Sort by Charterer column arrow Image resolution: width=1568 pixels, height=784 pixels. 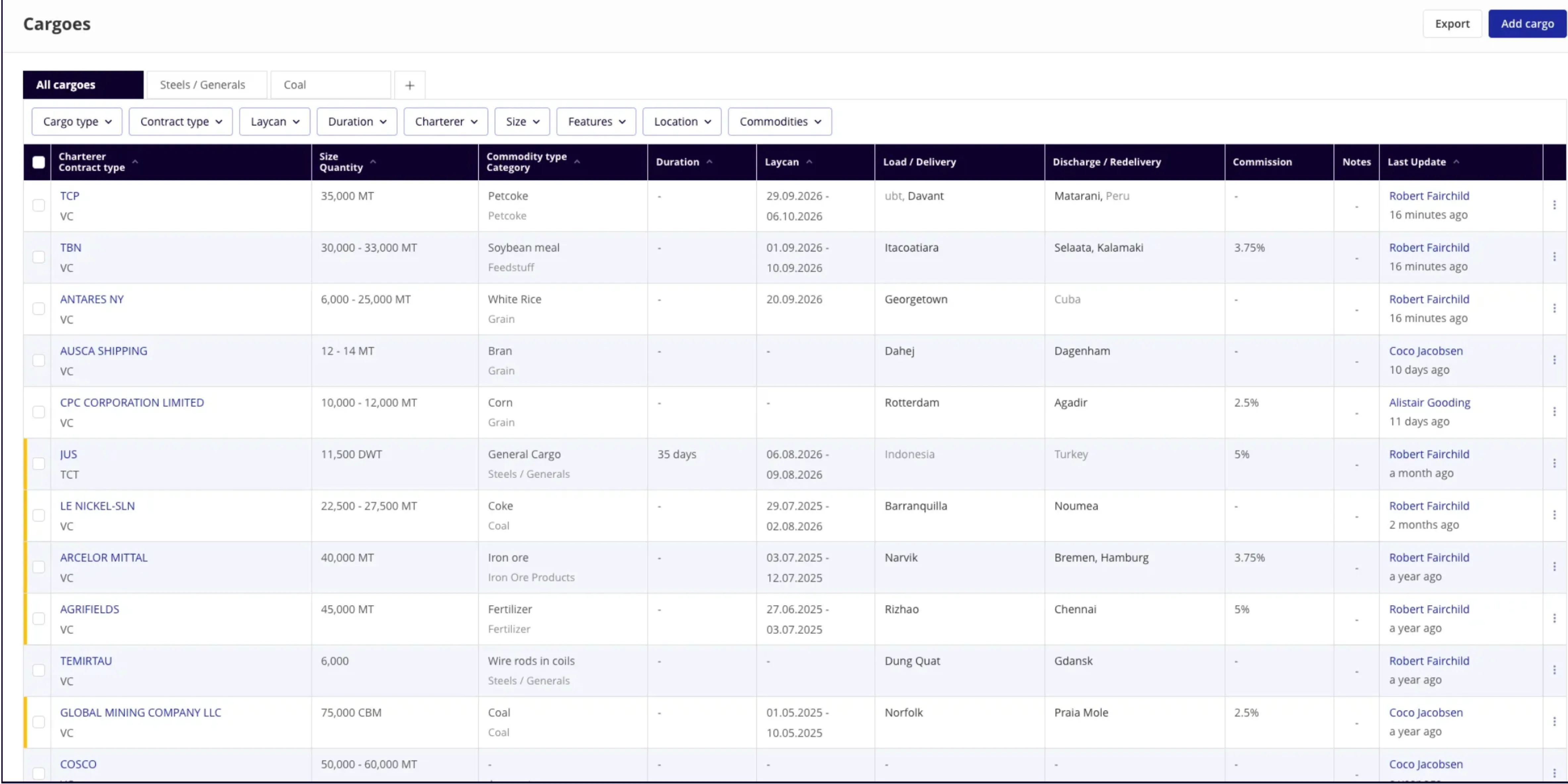point(135,162)
